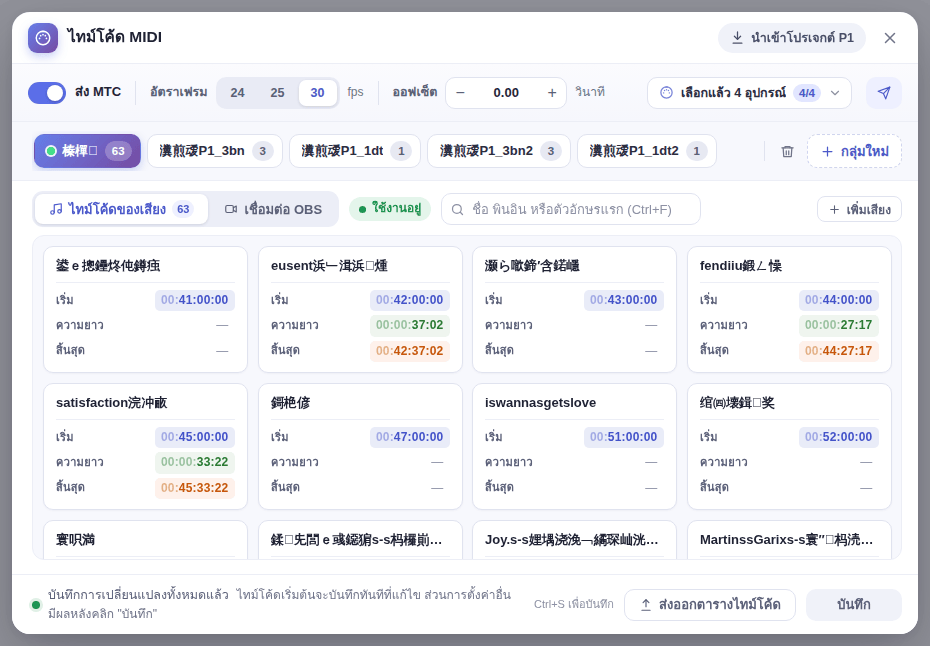Viewport: 930px width, 646px height.
Task: Click the Ctrl+S เพื่อบันทึก hint text
Action: tap(574, 604)
